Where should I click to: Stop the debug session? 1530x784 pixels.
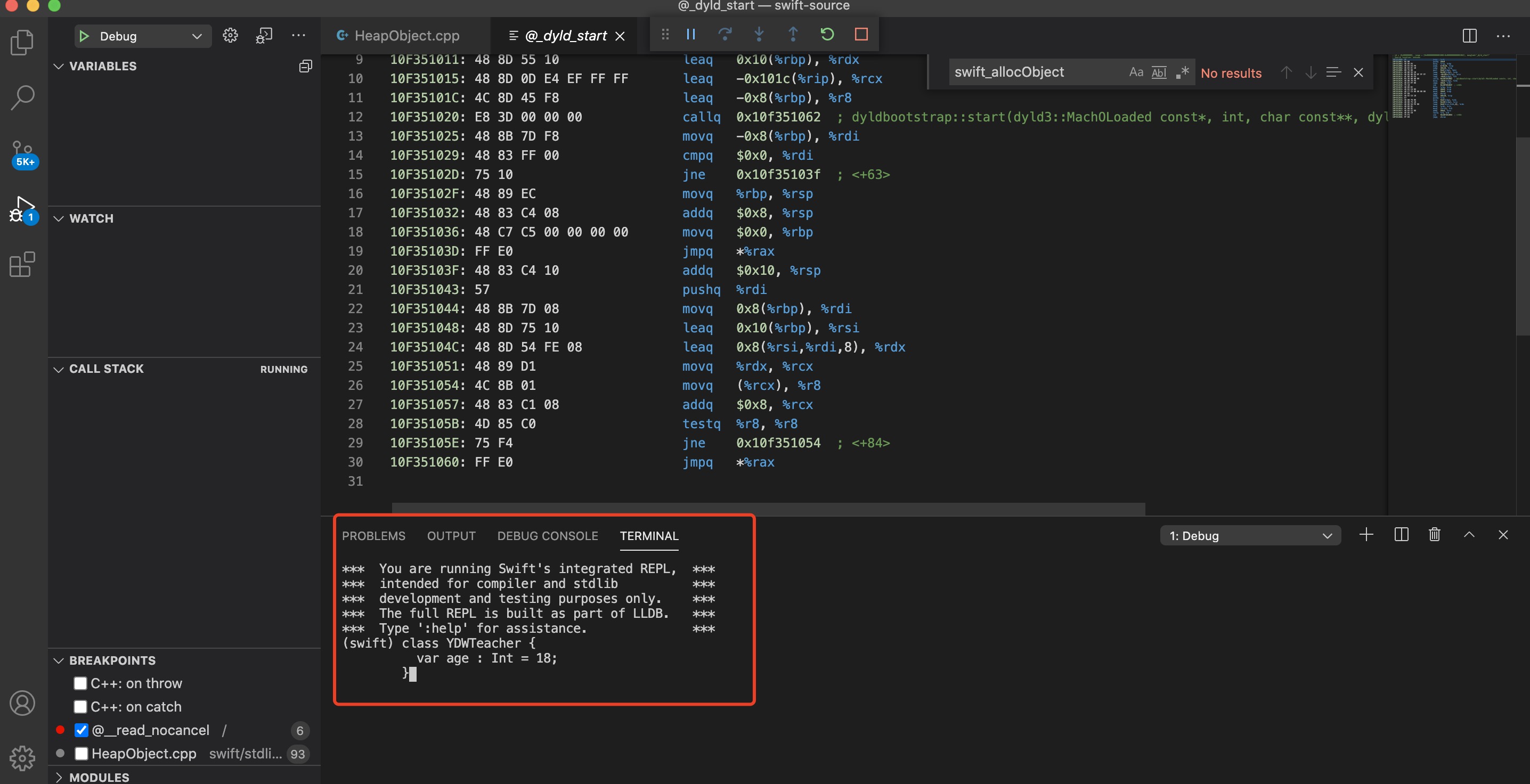[861, 34]
